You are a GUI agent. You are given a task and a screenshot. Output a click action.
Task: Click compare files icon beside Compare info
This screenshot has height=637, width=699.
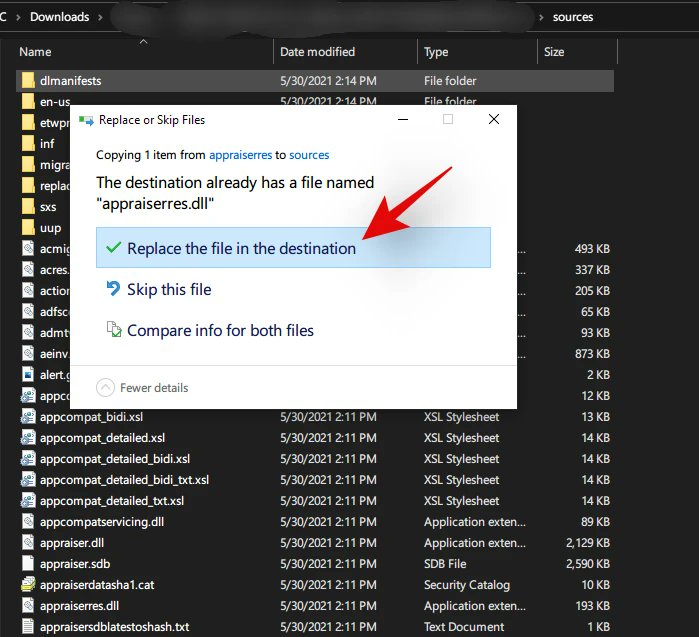pyautogui.click(x=114, y=329)
